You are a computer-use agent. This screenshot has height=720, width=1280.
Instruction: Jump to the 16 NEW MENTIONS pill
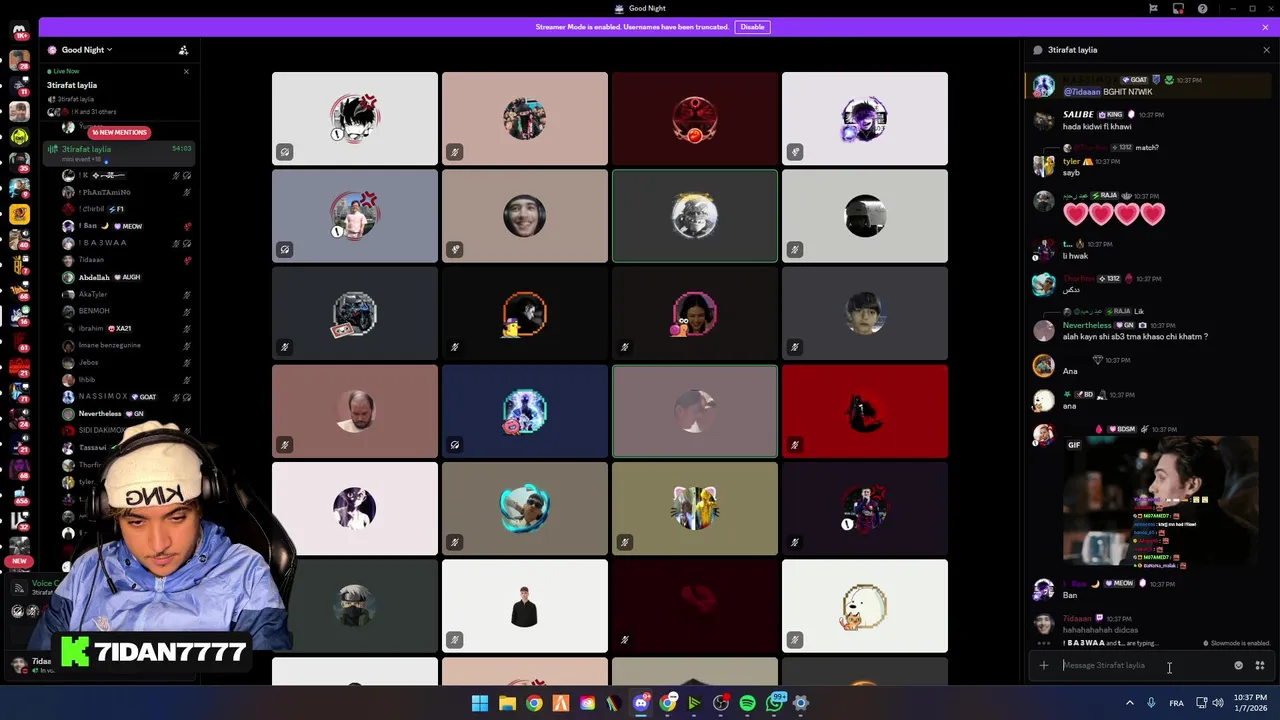(119, 132)
